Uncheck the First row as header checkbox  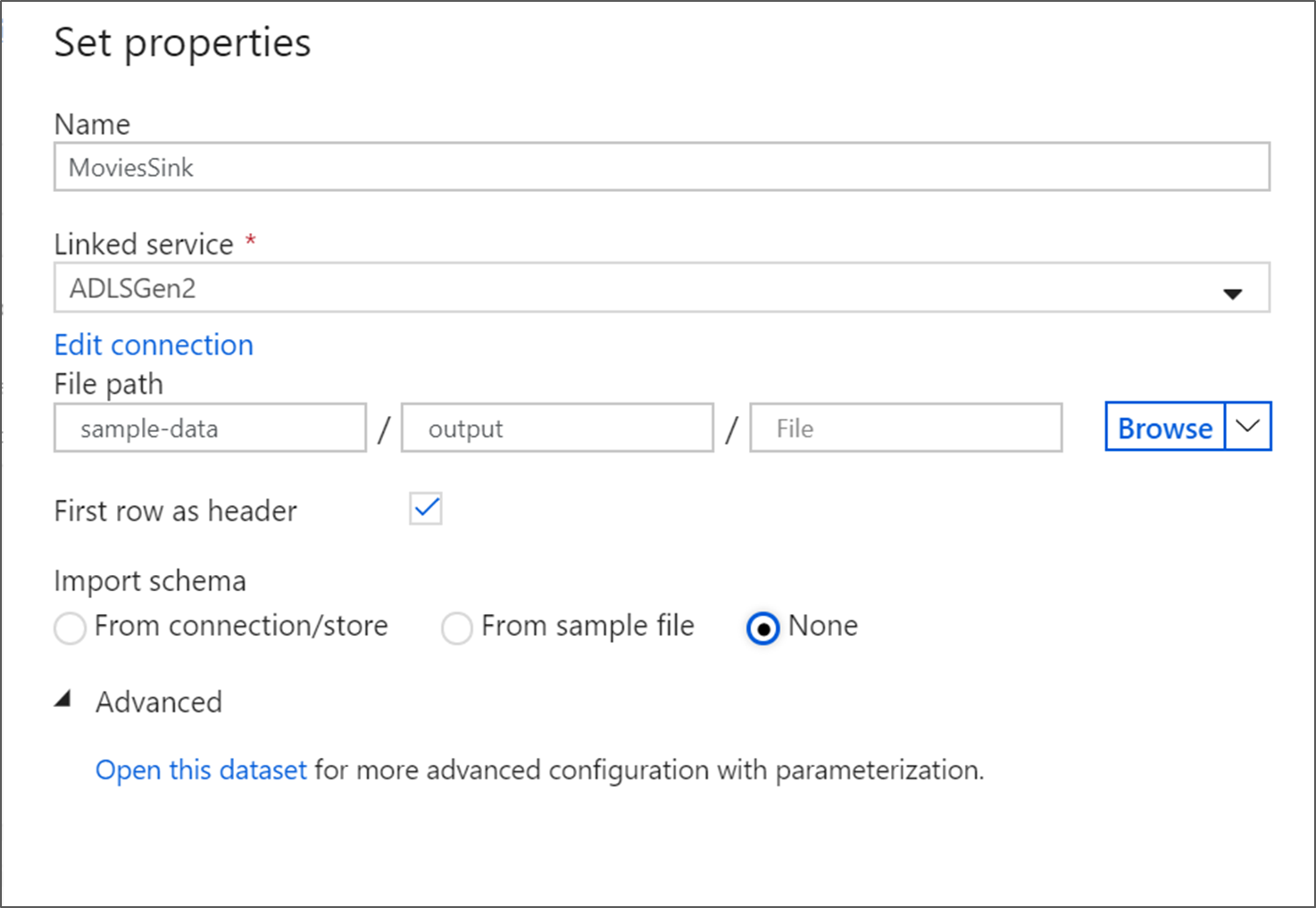coord(426,509)
